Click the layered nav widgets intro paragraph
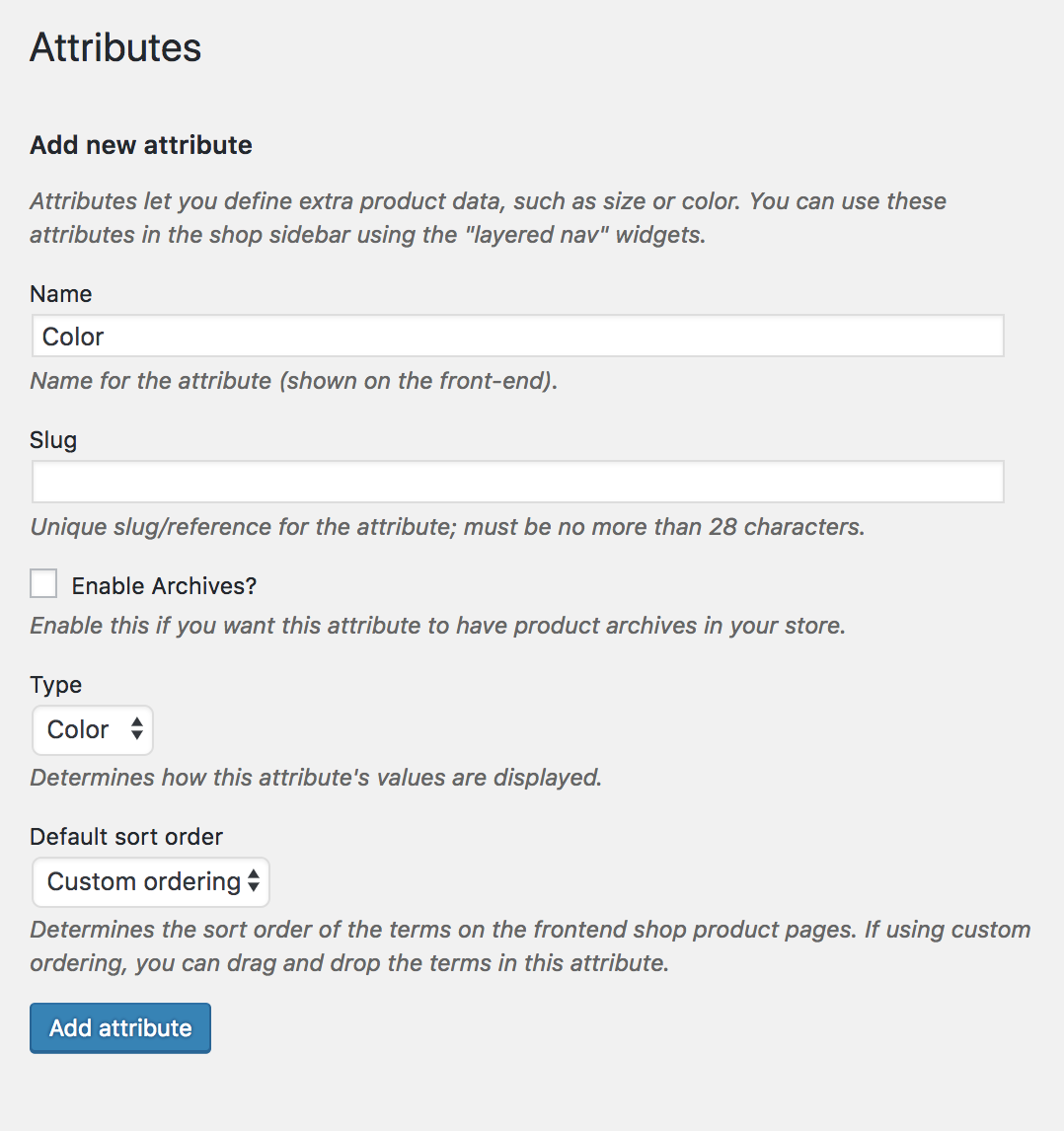Image resolution: width=1064 pixels, height=1131 pixels. pyautogui.click(x=488, y=218)
